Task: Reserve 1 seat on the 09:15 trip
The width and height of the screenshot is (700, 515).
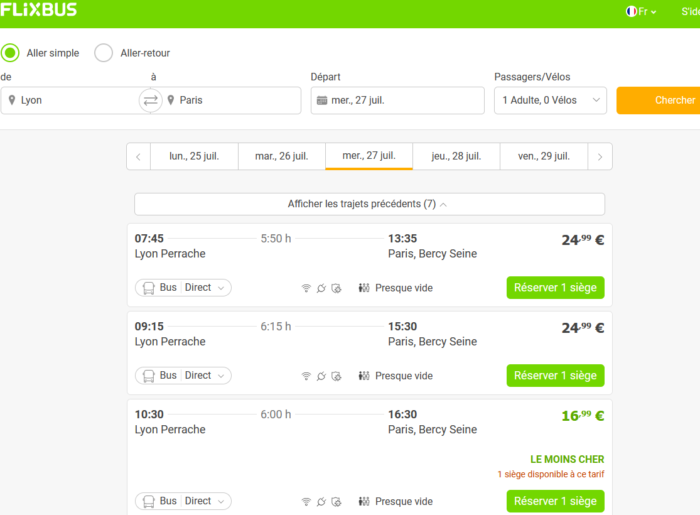Action: (x=555, y=376)
